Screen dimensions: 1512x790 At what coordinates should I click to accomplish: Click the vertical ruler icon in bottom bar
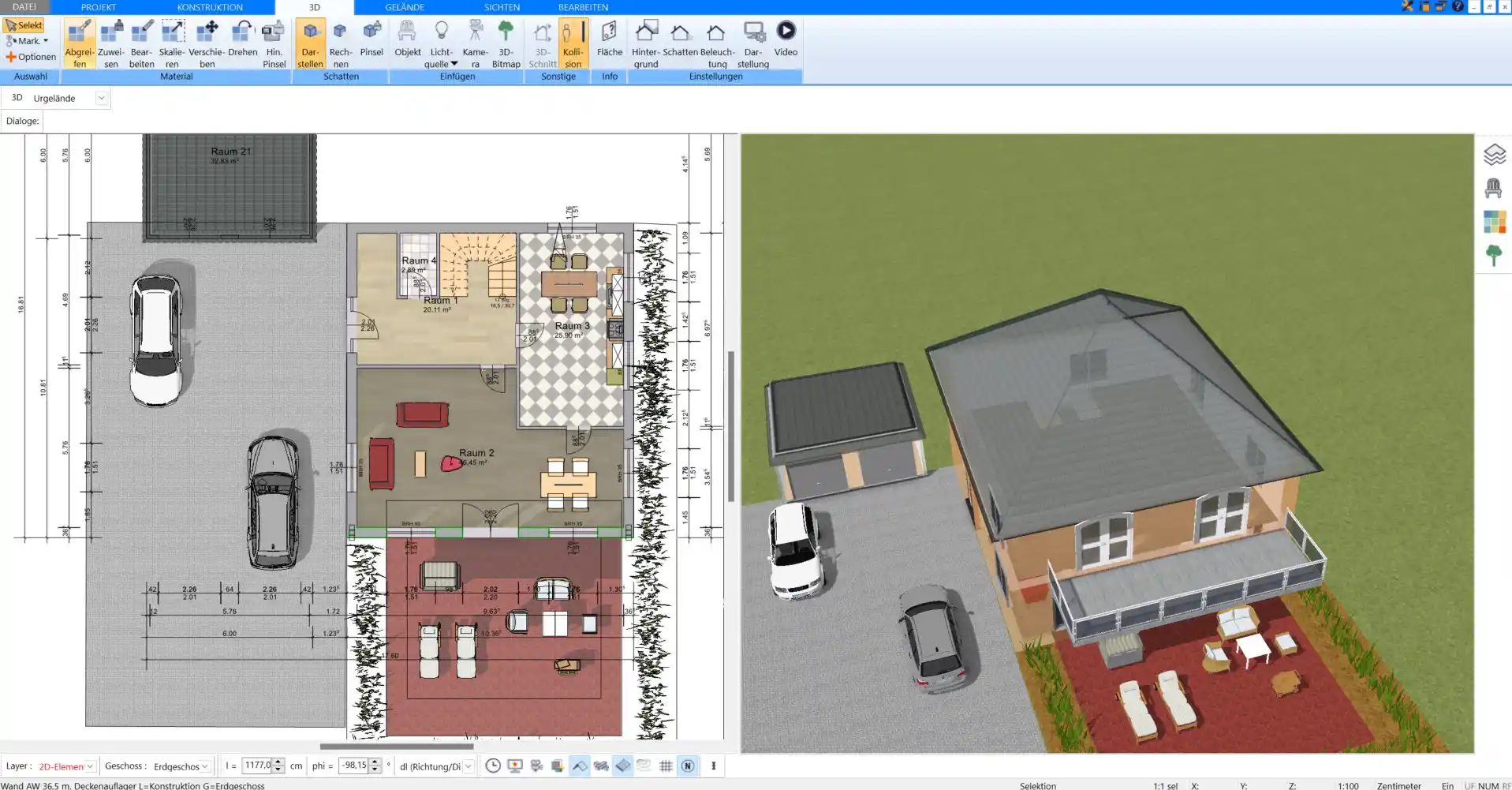pyautogui.click(x=714, y=766)
